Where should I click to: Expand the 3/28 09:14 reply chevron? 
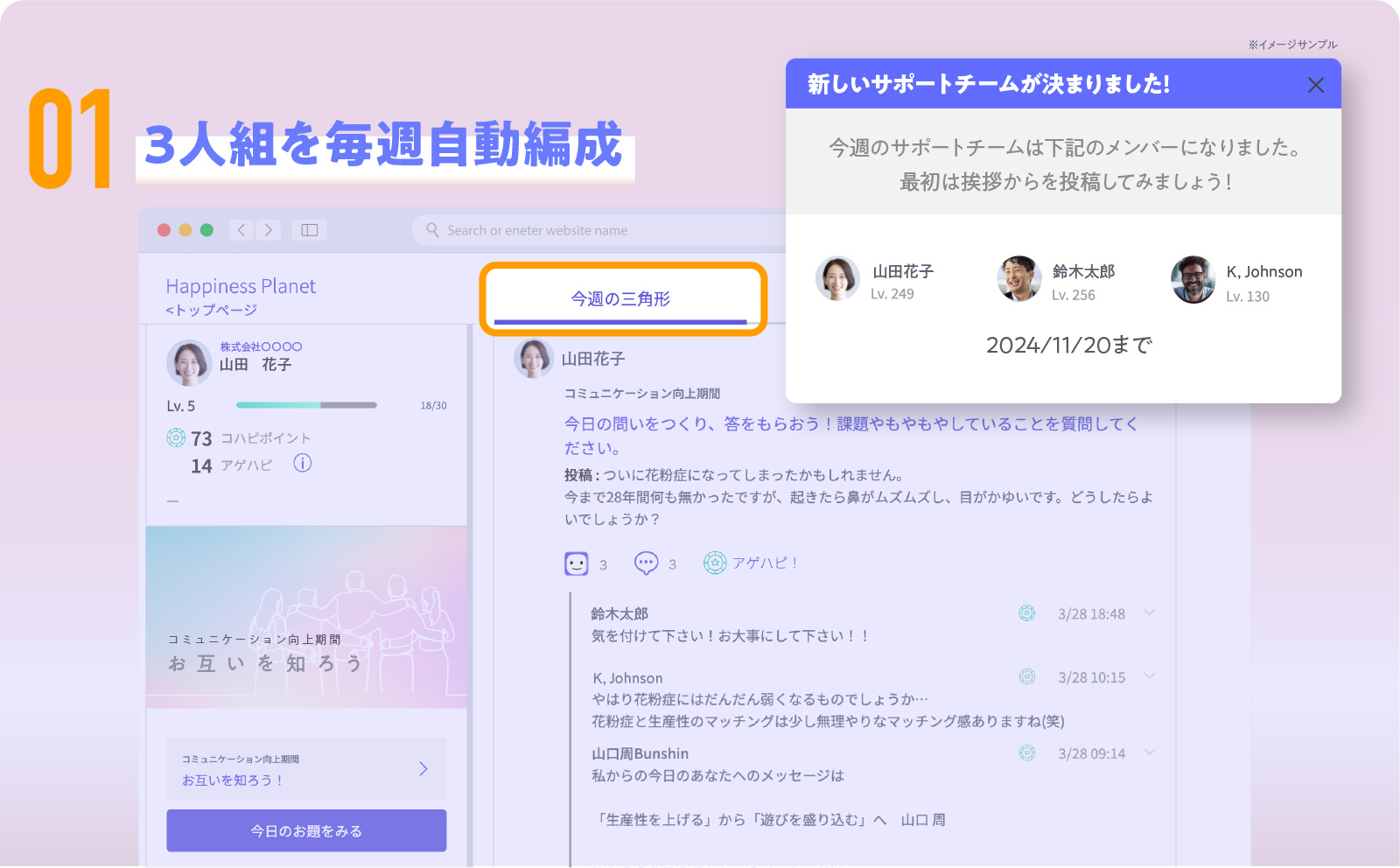coord(1150,752)
